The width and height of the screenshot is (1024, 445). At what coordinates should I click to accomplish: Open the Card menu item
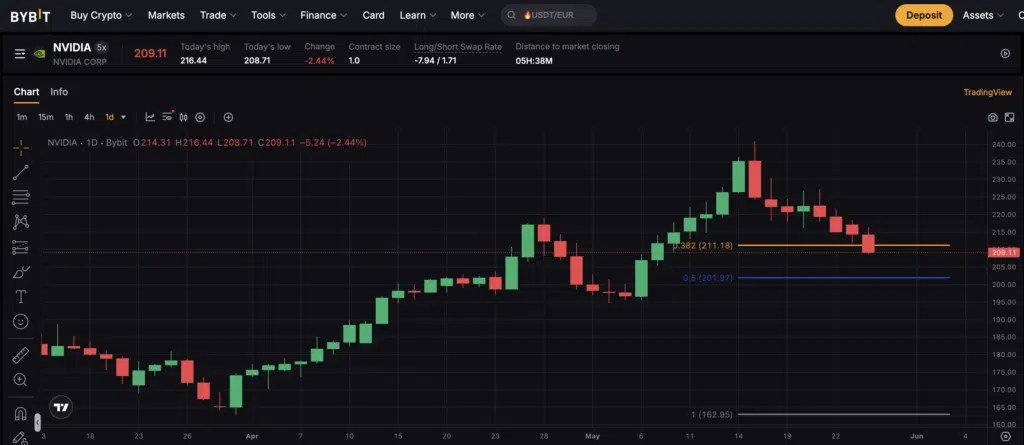coord(374,15)
